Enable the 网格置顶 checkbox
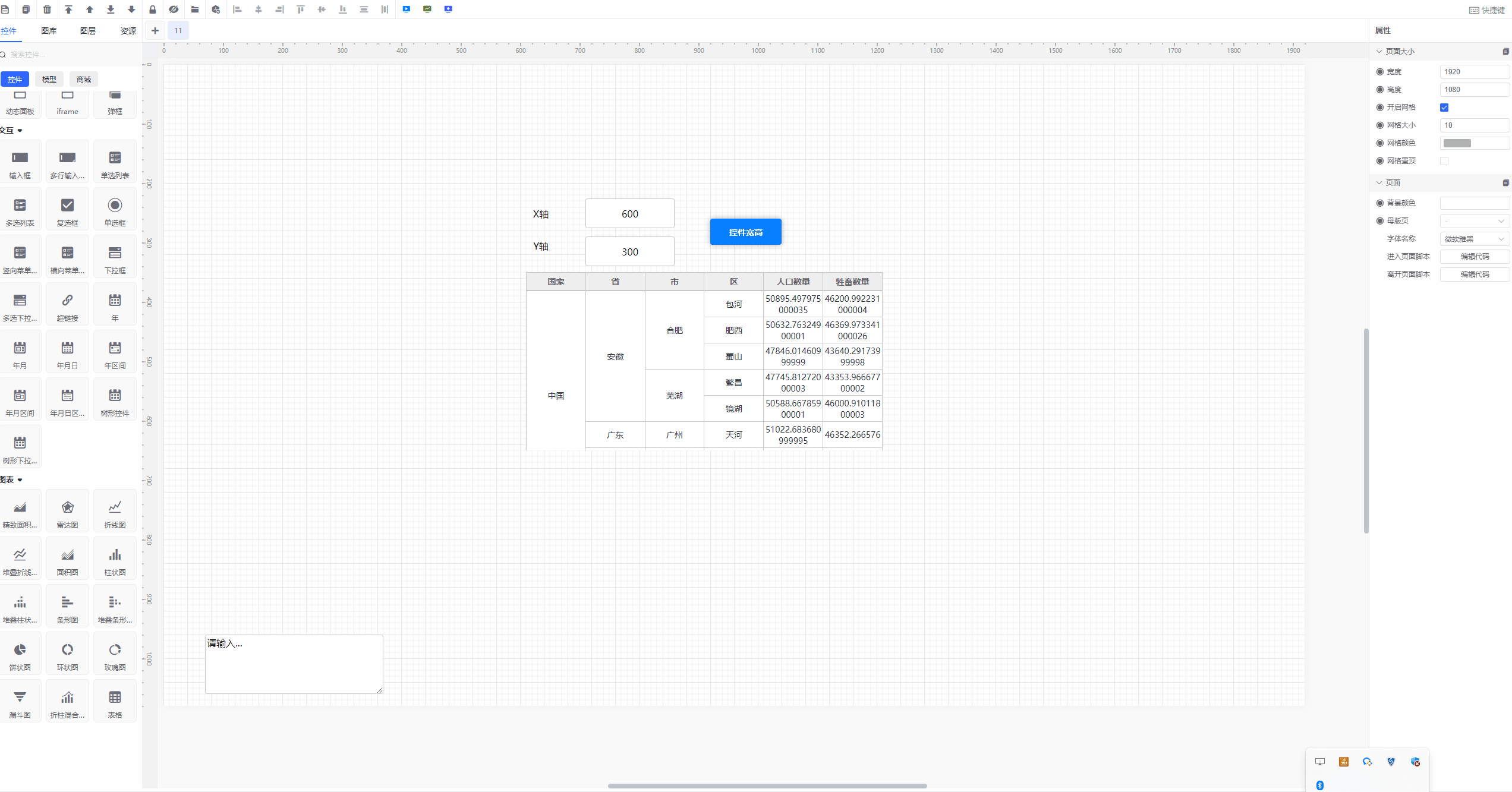 (1444, 161)
